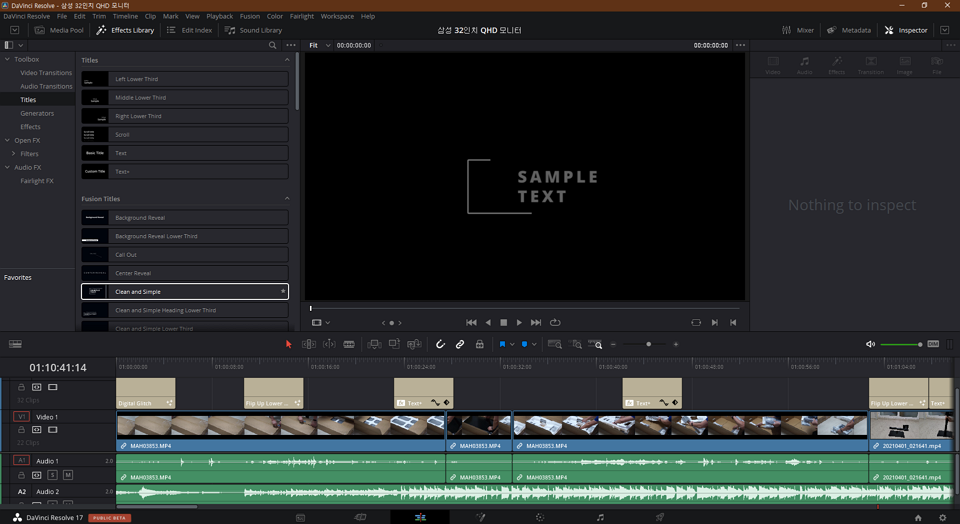Screen dimensions: 960x524
Task: Mute Audio 1 track with M
Action: [x=67, y=474]
